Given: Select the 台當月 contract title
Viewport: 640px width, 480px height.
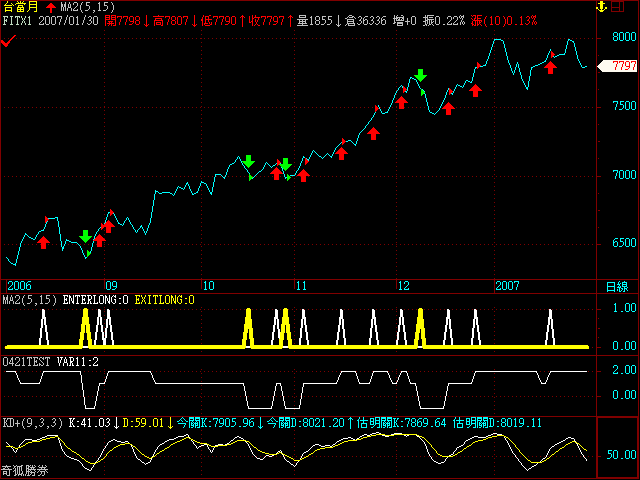Looking at the screenshot, I should point(20,7).
